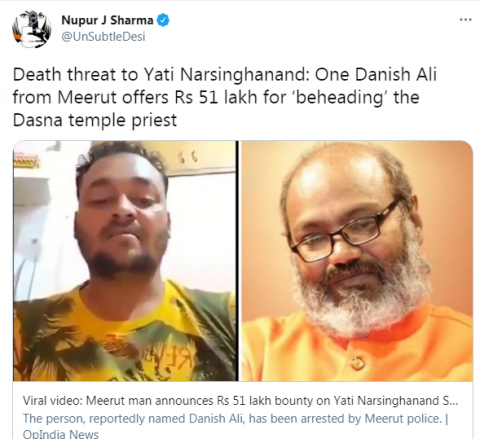Click the tweet line starting with 'Death threat to Yati'
The height and width of the screenshot is (439, 480).
point(225,75)
